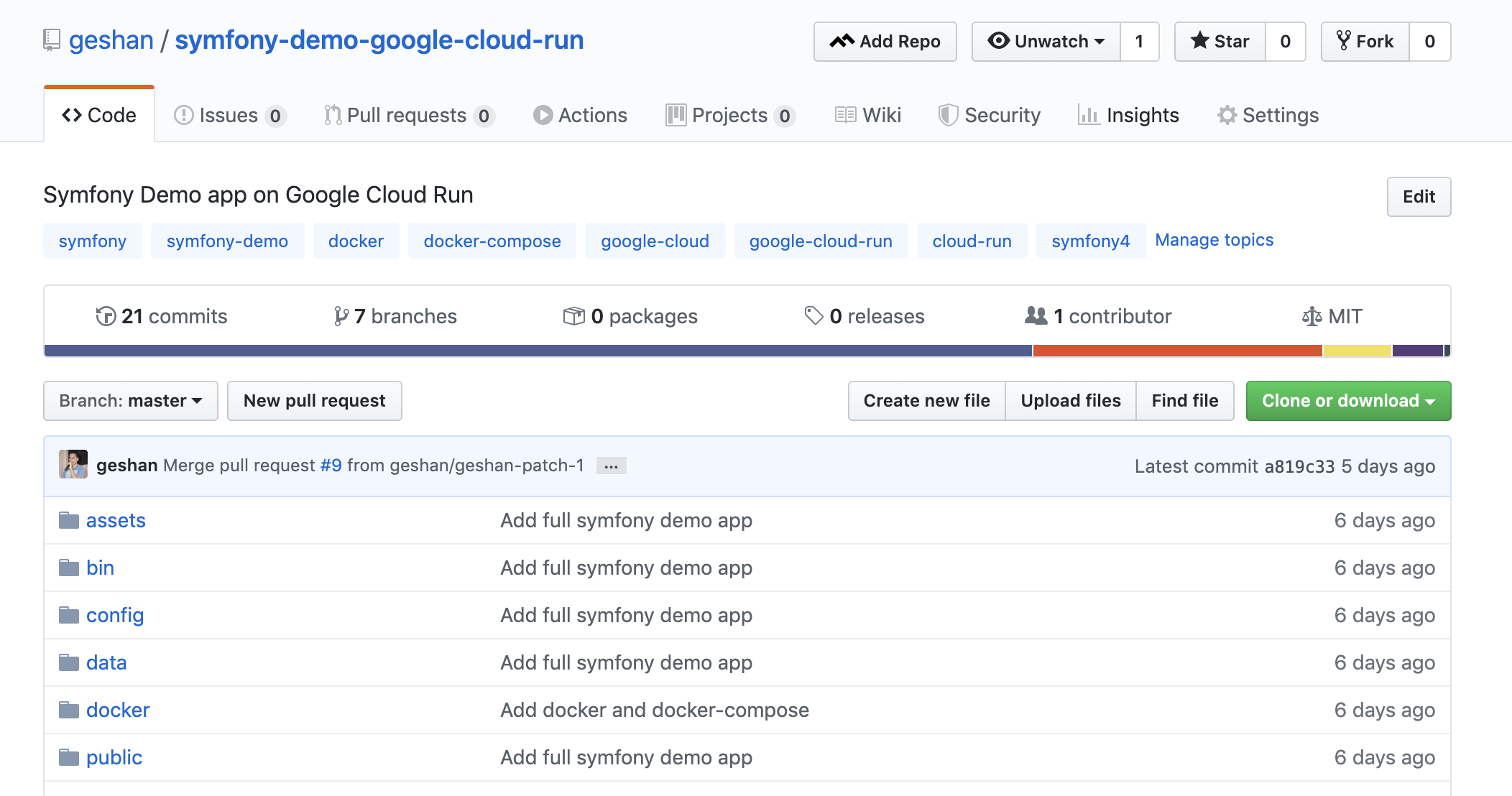Click geshan's avatar thumbnail in commit row
The image size is (1512, 796).
(x=73, y=465)
